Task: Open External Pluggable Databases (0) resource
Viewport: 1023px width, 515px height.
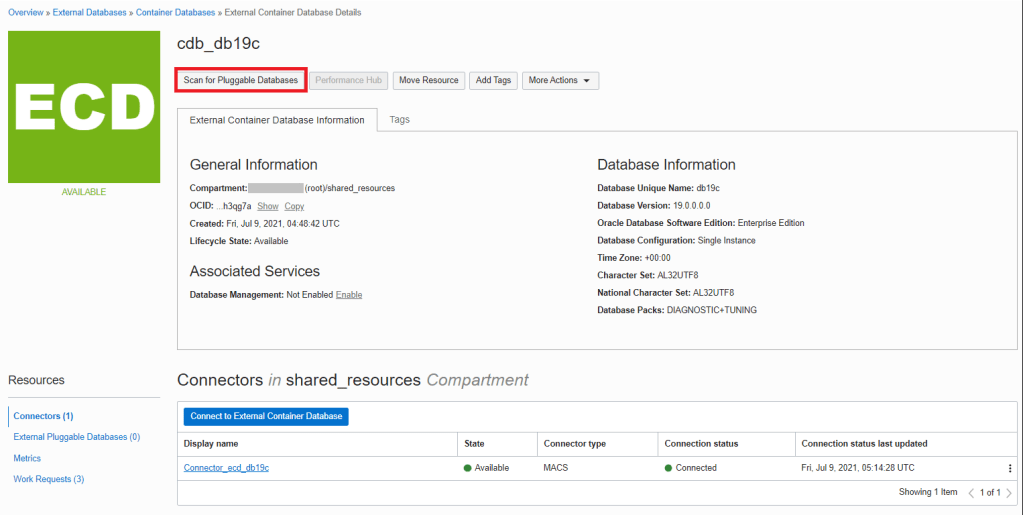Action: click(76, 437)
